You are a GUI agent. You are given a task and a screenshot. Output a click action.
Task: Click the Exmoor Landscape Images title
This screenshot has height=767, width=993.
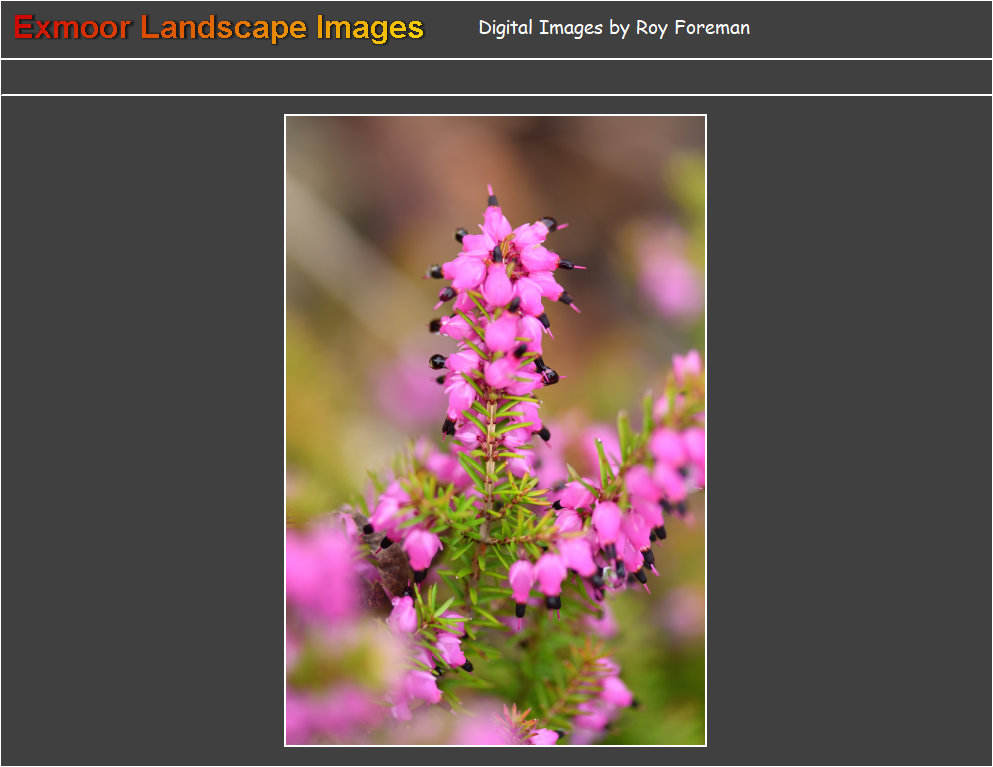[x=218, y=28]
